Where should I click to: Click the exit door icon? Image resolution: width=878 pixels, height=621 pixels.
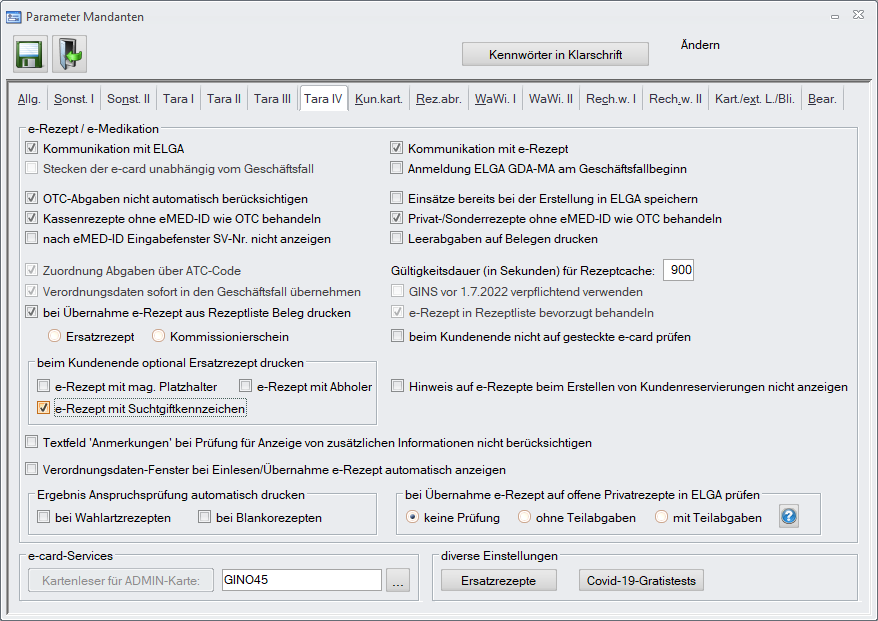point(69,53)
